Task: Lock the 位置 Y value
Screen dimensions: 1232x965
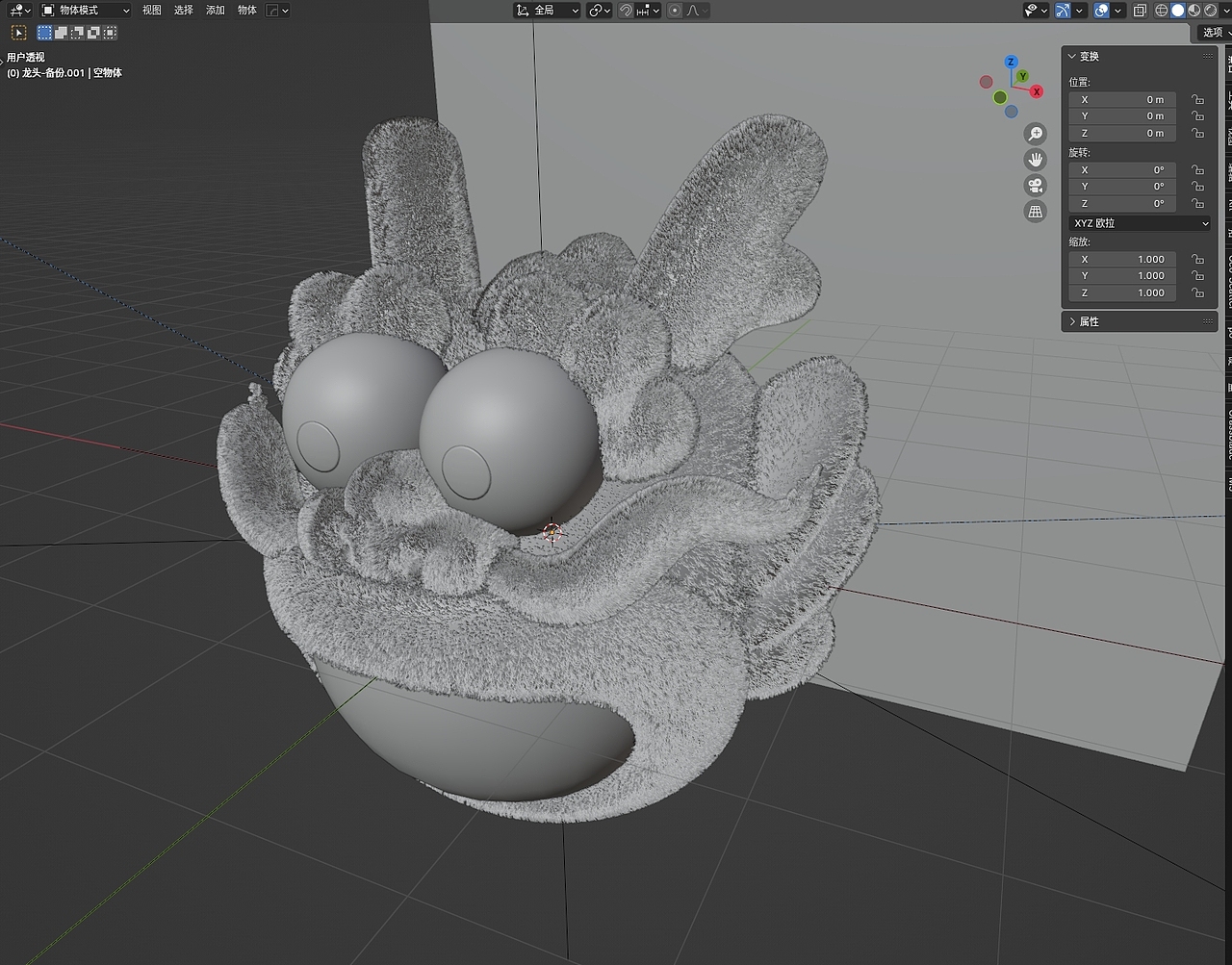Action: [1197, 116]
